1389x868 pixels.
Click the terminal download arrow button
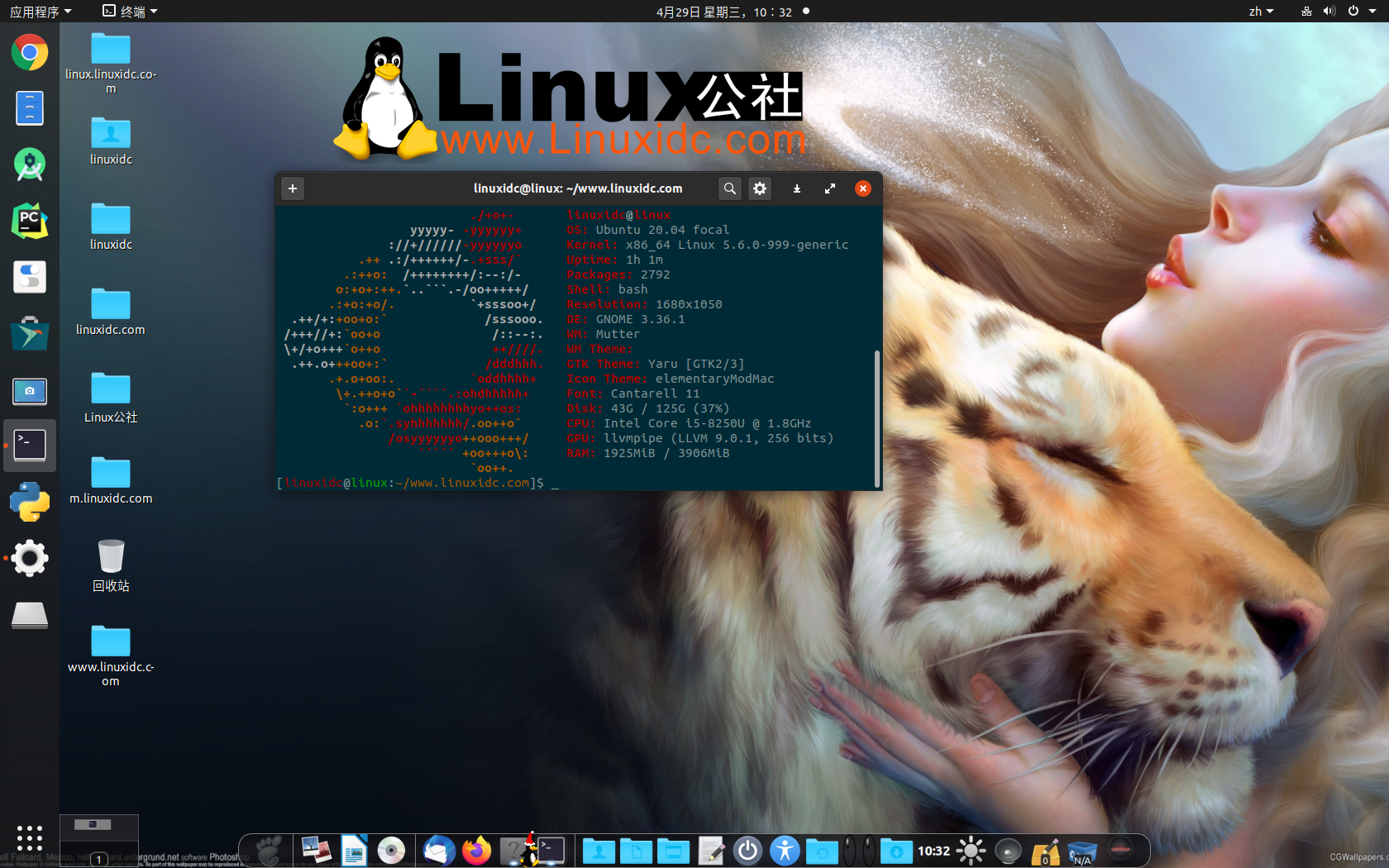coord(797,188)
